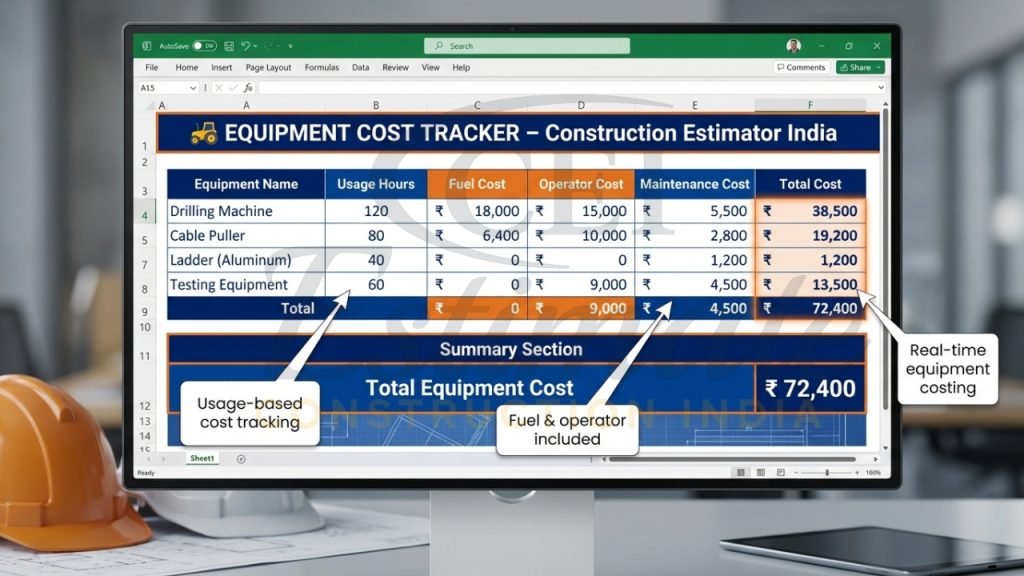Image resolution: width=1024 pixels, height=576 pixels.
Task: Open the Home tab
Action: [187, 67]
